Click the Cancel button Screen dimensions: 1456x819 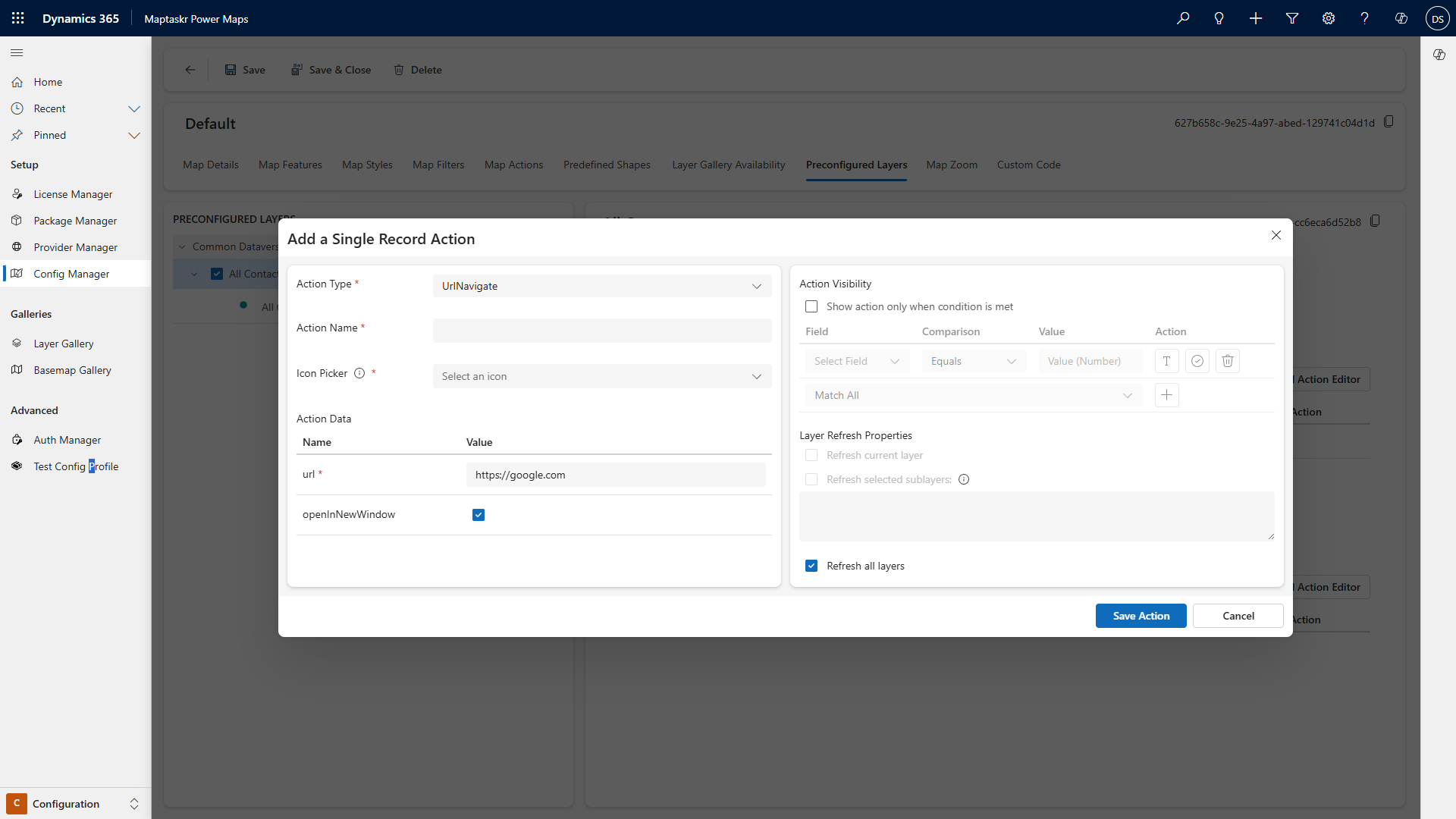click(x=1238, y=616)
